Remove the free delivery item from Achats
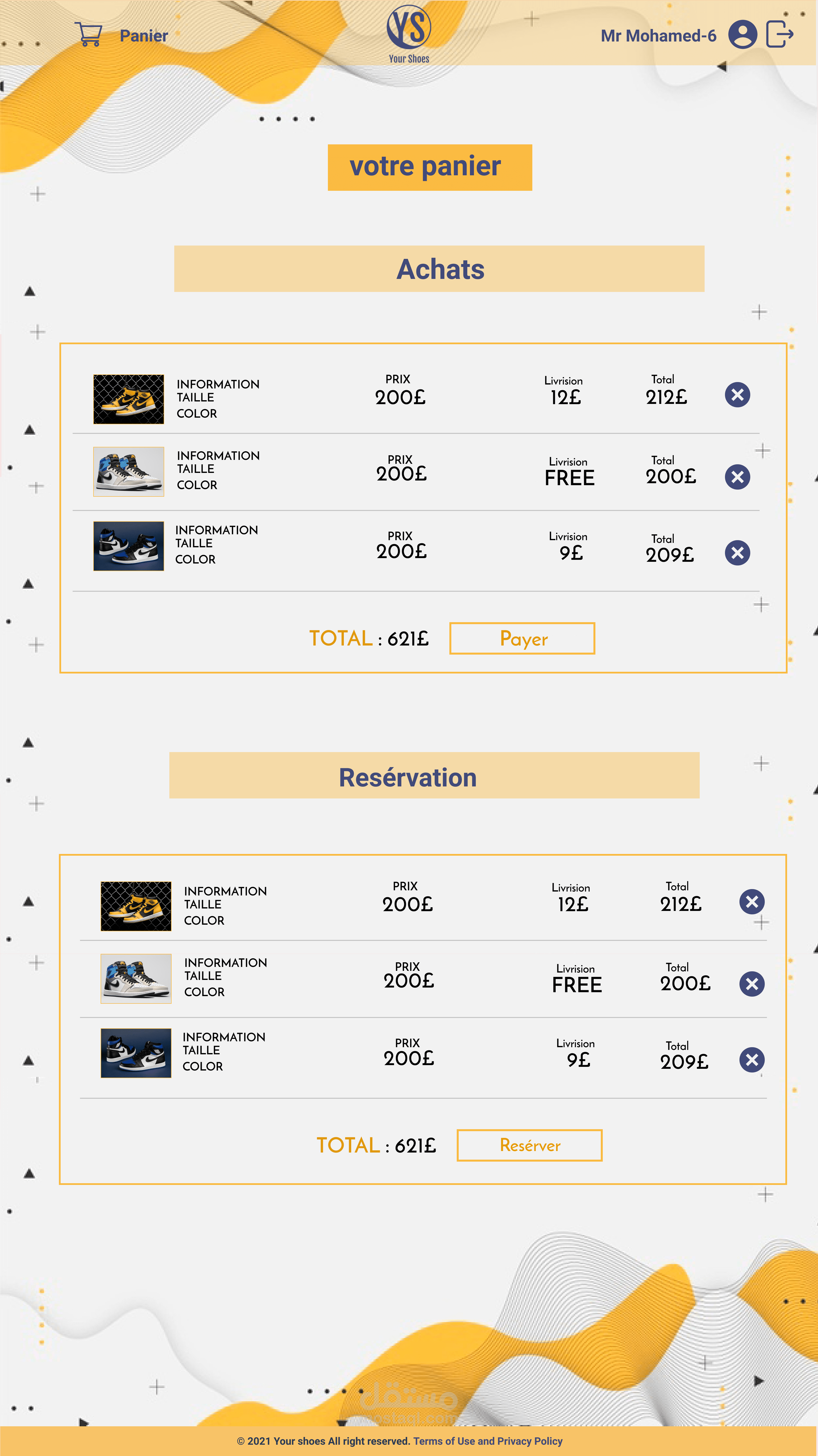Viewport: 818px width, 1456px height. pos(737,477)
